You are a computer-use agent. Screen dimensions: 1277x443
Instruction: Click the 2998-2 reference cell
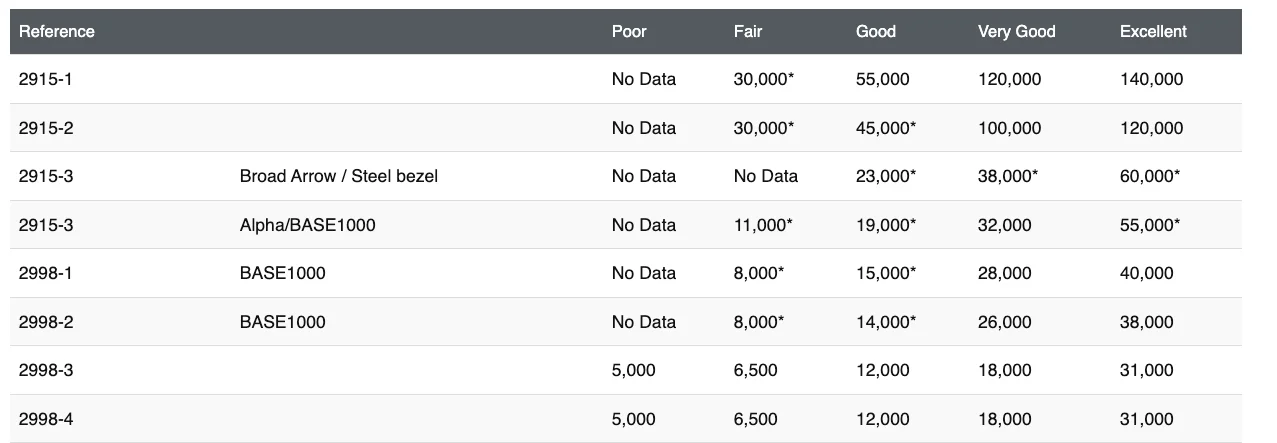tap(46, 322)
